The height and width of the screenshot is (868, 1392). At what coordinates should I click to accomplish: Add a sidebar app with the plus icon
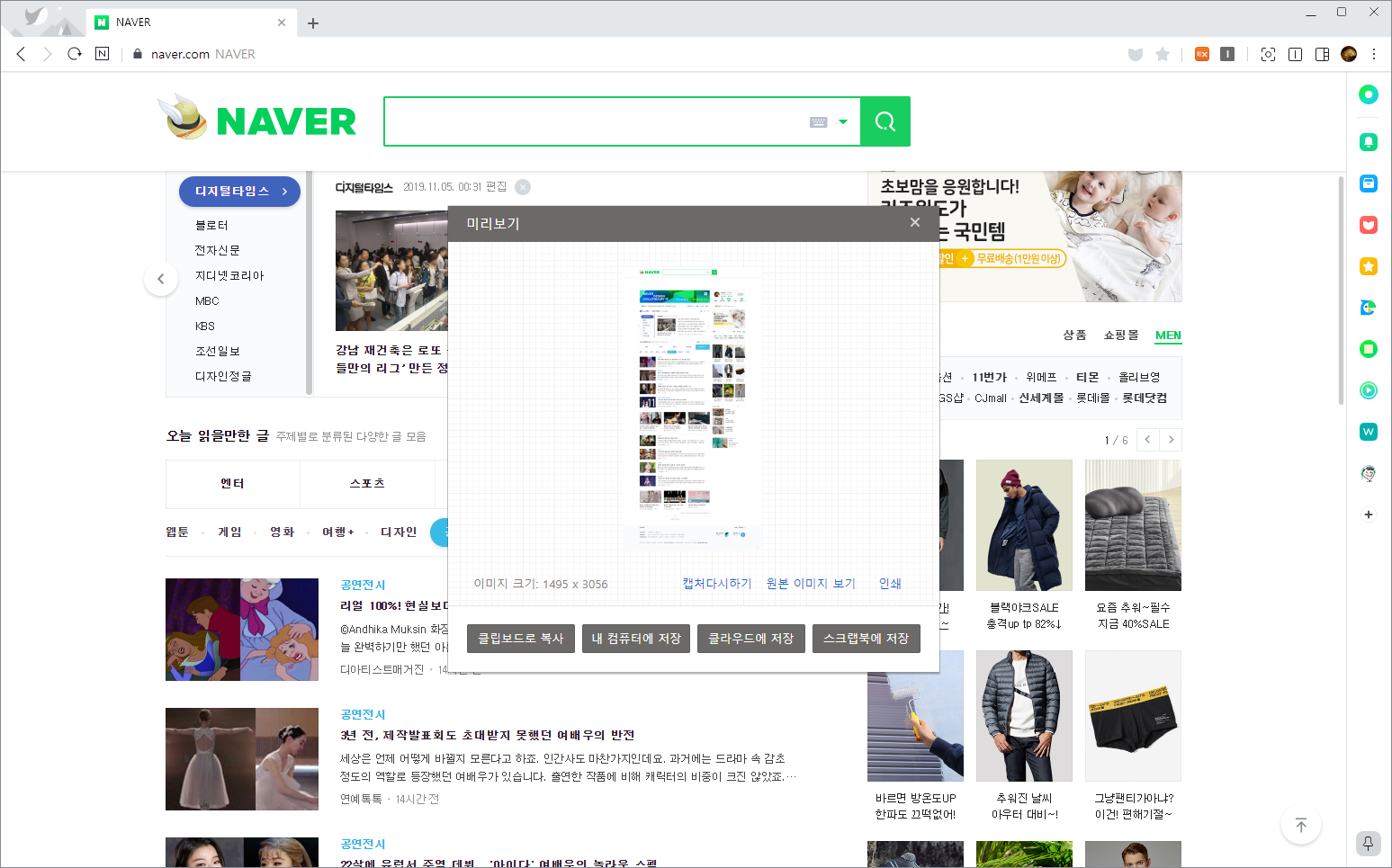click(x=1369, y=515)
